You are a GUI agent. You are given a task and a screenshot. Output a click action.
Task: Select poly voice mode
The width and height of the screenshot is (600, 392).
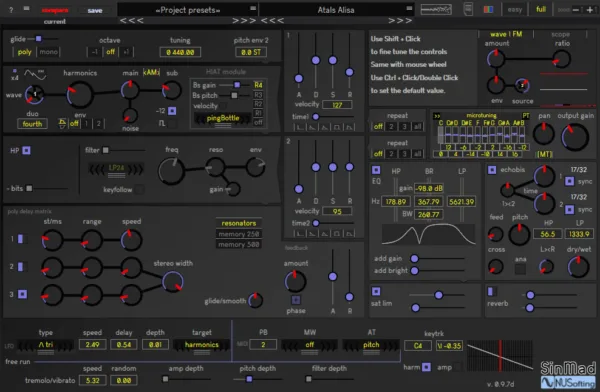tap(24, 52)
